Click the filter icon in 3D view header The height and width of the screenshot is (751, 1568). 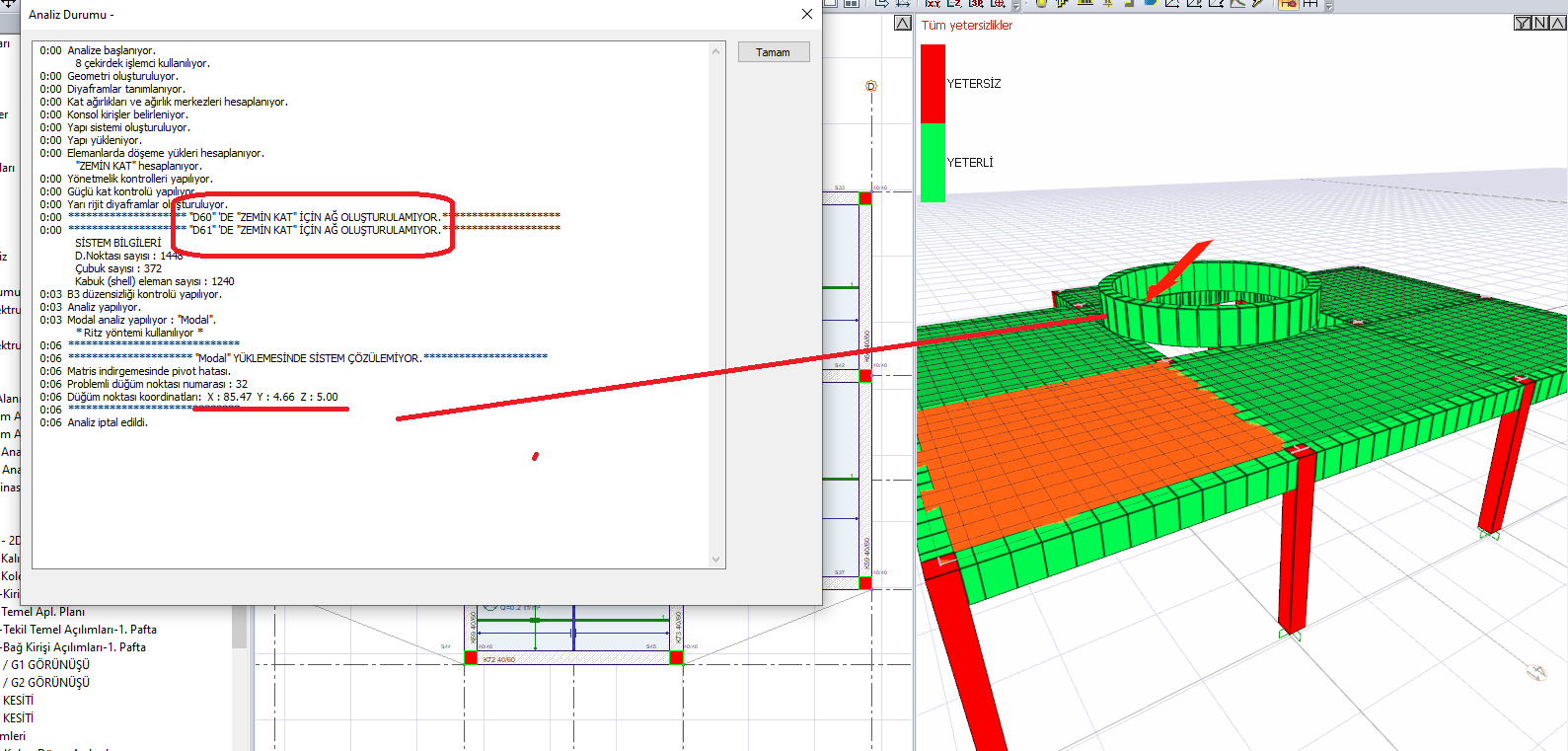(x=1523, y=23)
